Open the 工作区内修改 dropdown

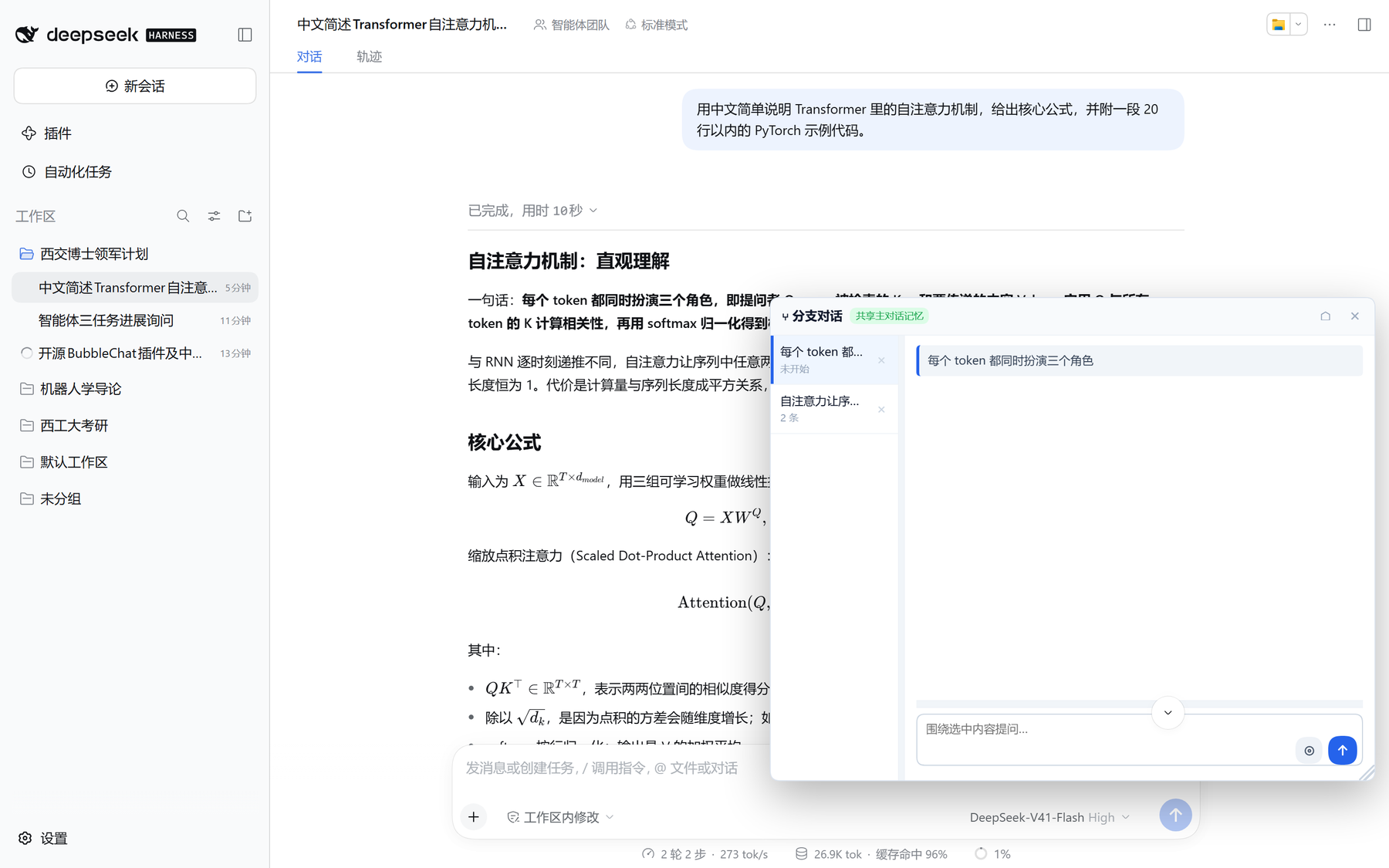(x=560, y=817)
